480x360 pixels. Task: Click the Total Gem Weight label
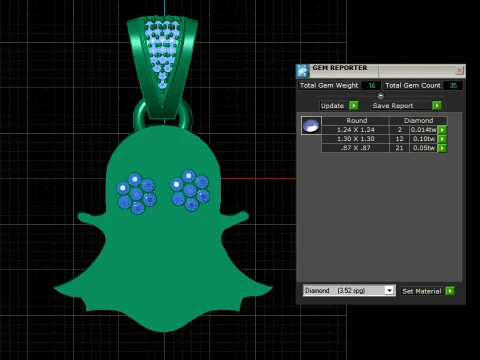click(x=329, y=86)
